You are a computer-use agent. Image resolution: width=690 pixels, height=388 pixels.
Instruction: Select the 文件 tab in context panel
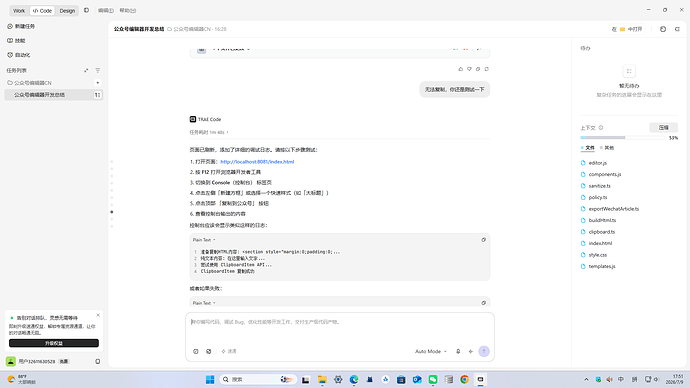(x=588, y=148)
